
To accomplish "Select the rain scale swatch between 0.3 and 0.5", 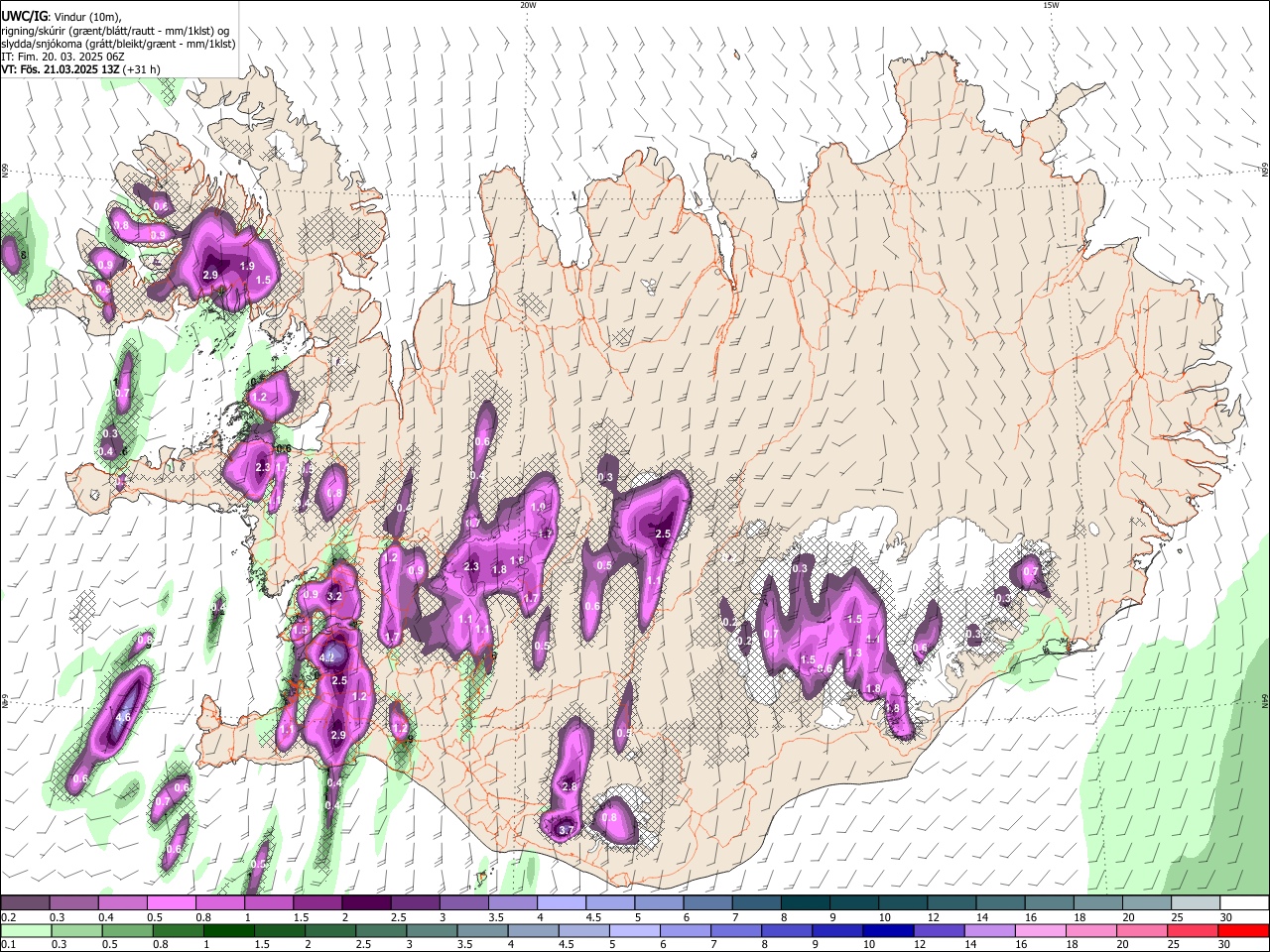I will pos(77,930).
